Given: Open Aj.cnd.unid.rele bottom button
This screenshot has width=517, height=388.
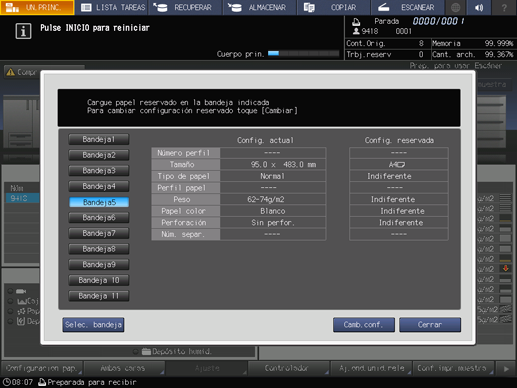Looking at the screenshot, I should pyautogui.click(x=371, y=368).
